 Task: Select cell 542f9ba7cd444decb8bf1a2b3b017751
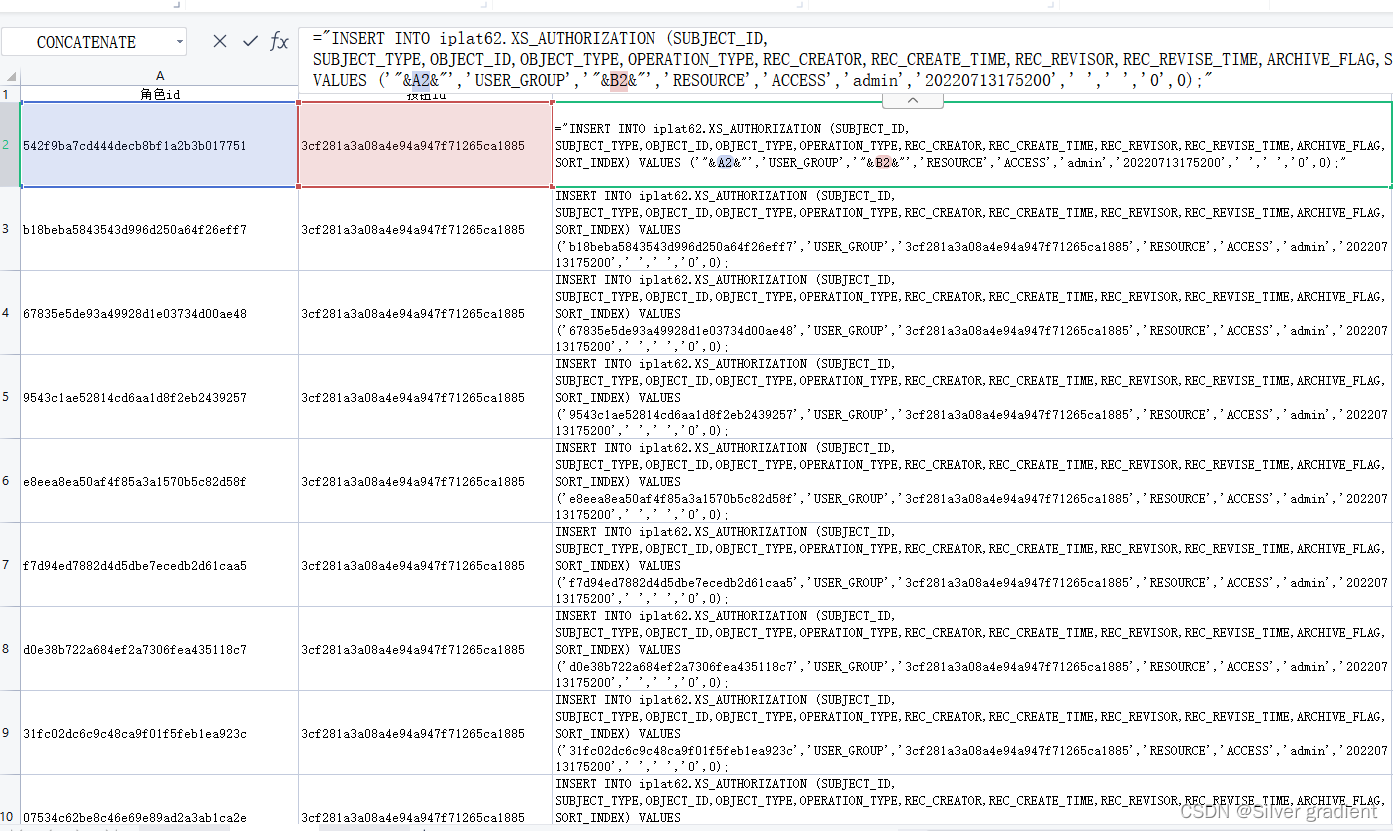[x=159, y=145]
